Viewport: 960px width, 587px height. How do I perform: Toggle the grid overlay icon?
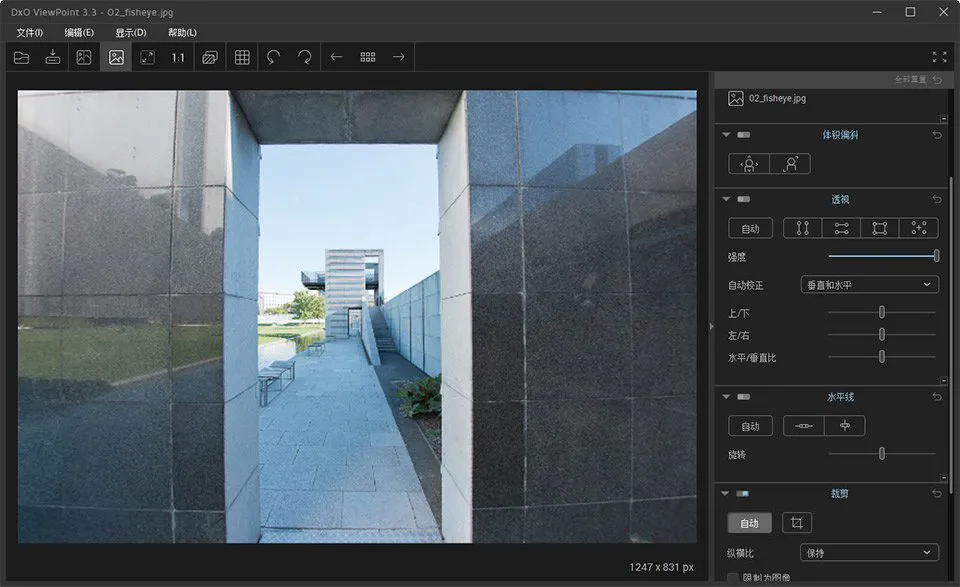pyautogui.click(x=242, y=57)
